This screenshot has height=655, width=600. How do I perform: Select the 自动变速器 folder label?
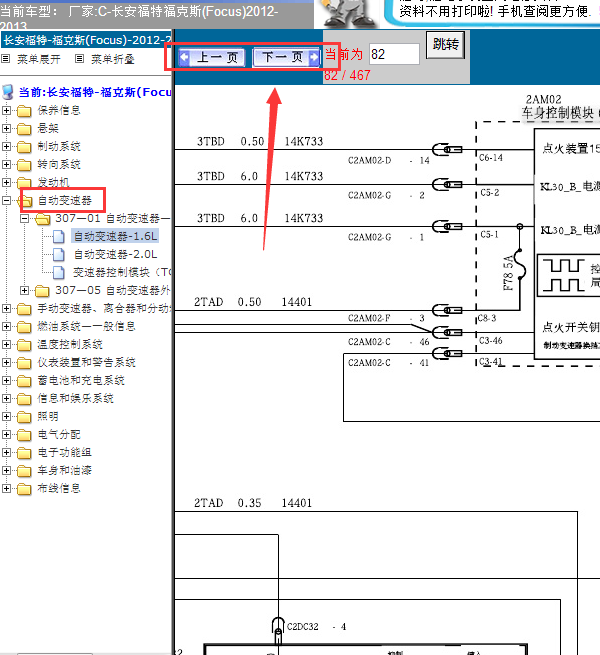pos(65,201)
